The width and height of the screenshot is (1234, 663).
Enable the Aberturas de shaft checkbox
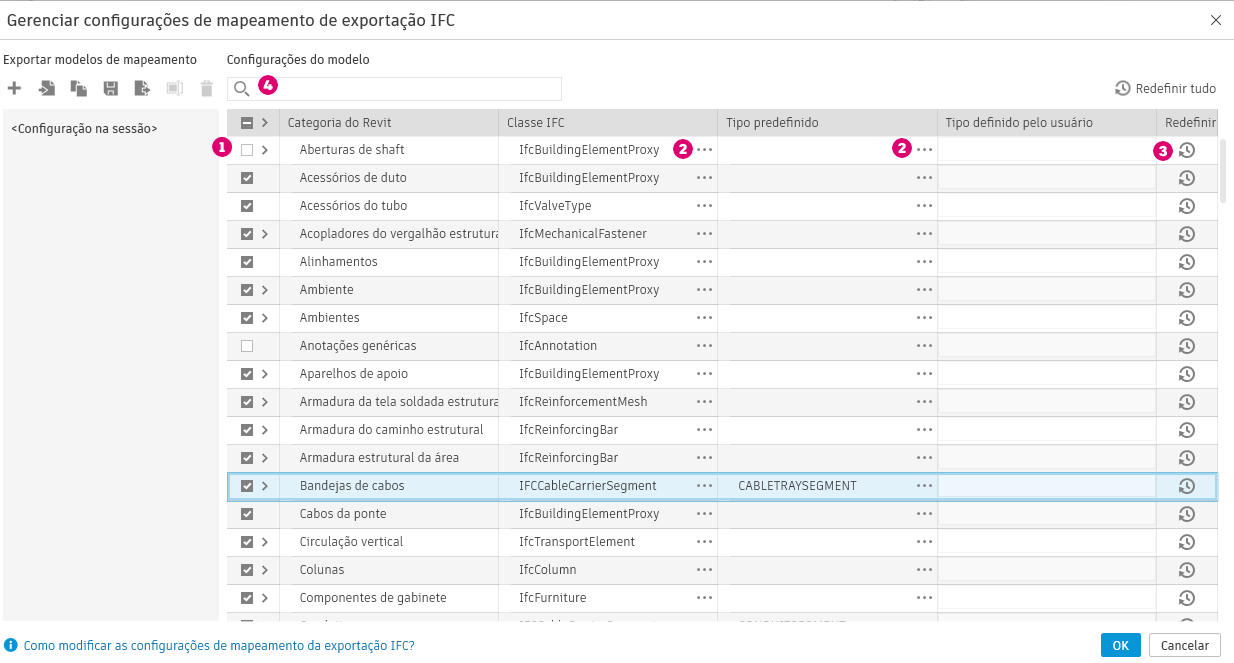coord(247,150)
